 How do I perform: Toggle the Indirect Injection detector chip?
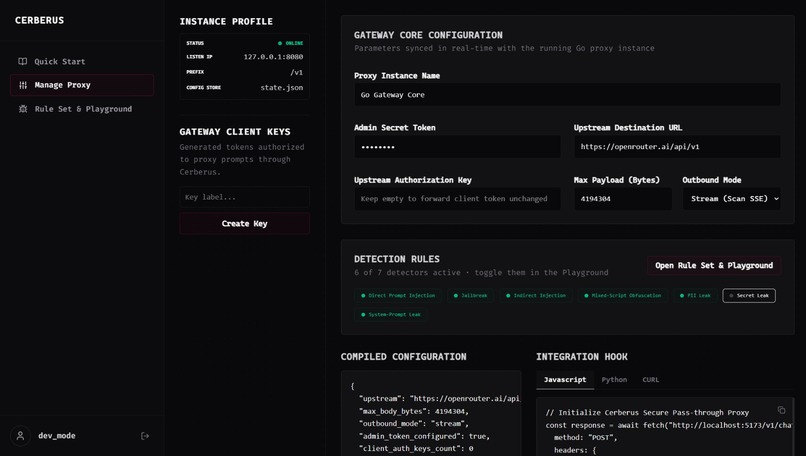(536, 296)
